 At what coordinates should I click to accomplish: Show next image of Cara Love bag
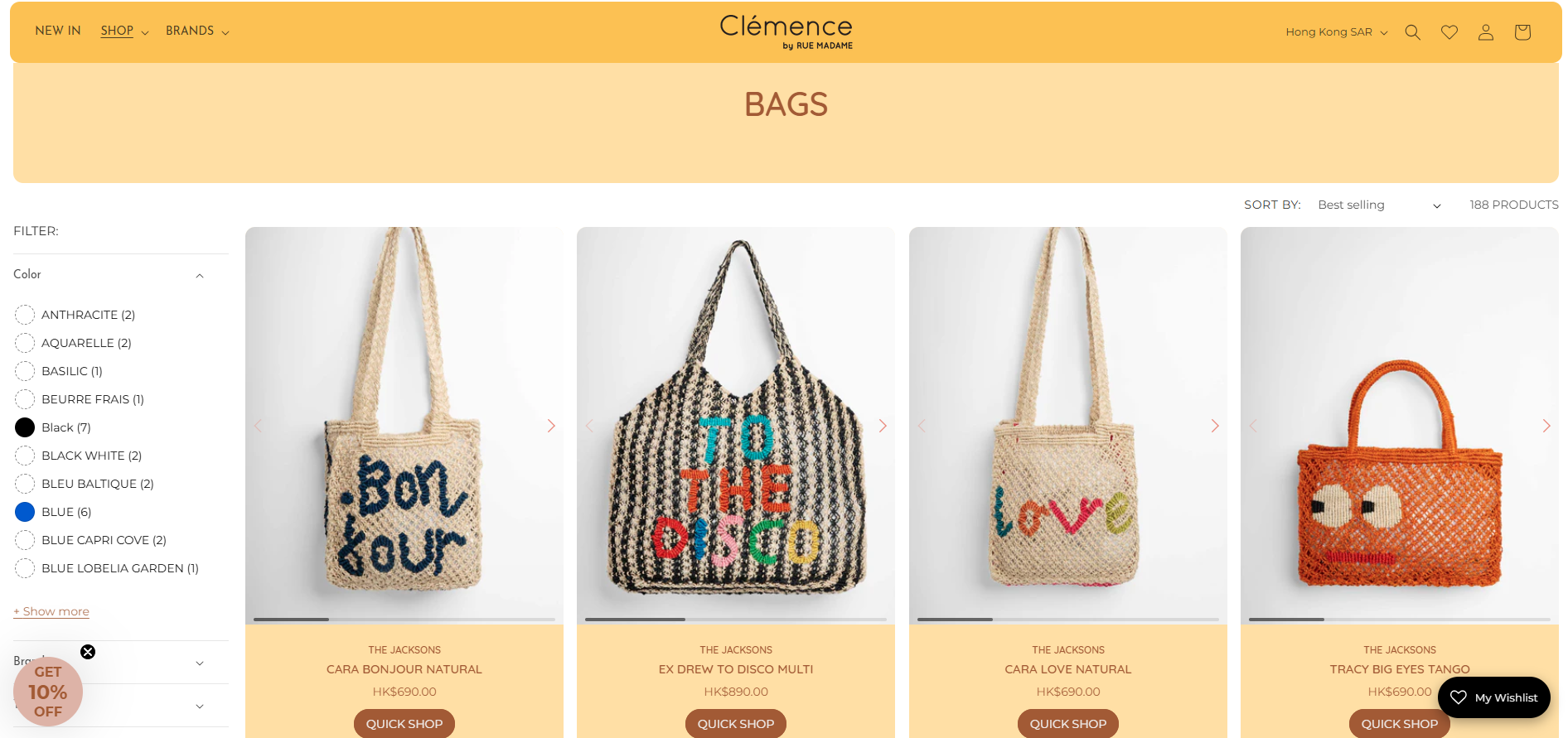pos(1215,426)
